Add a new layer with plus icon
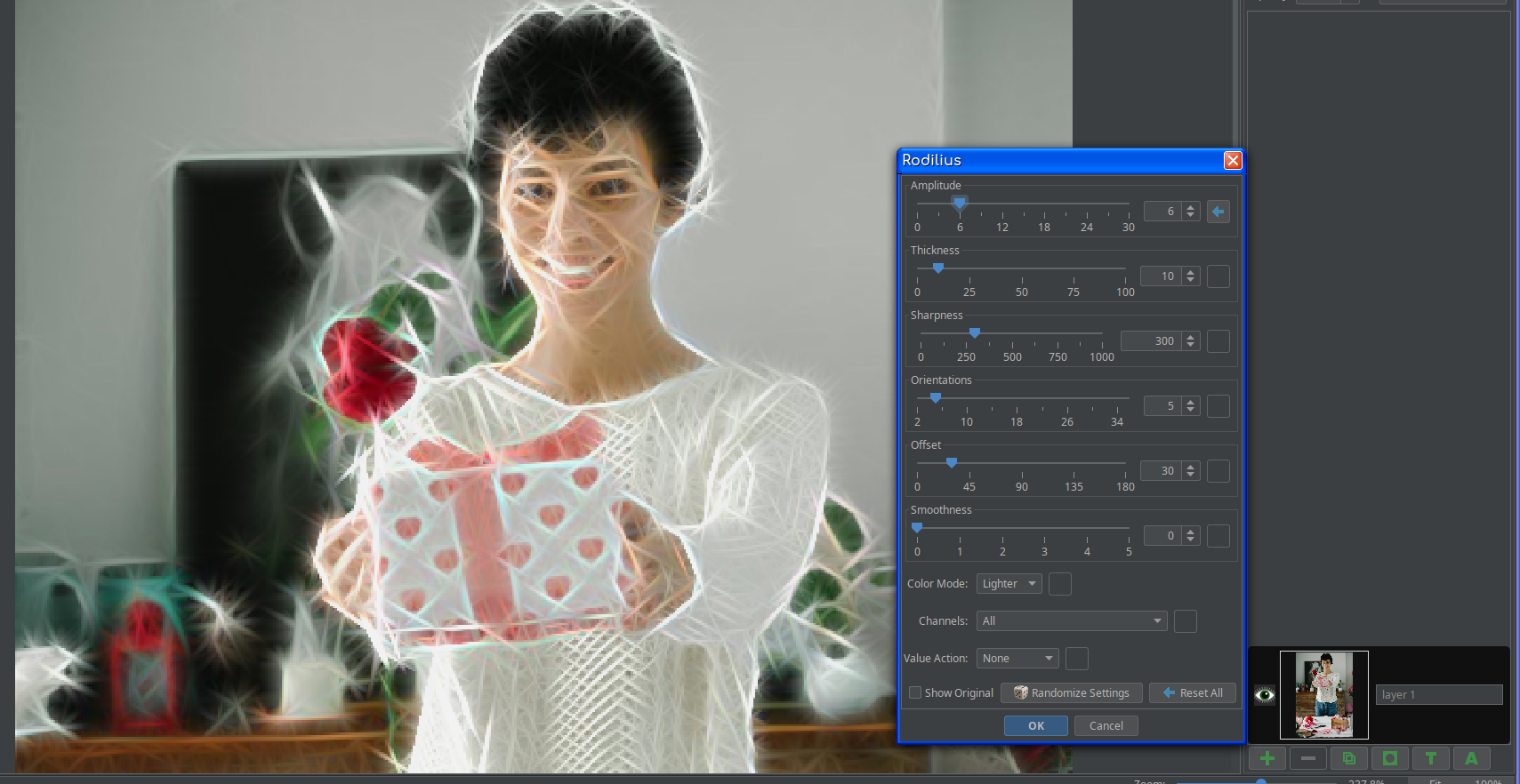The image size is (1520, 784). [x=1267, y=758]
